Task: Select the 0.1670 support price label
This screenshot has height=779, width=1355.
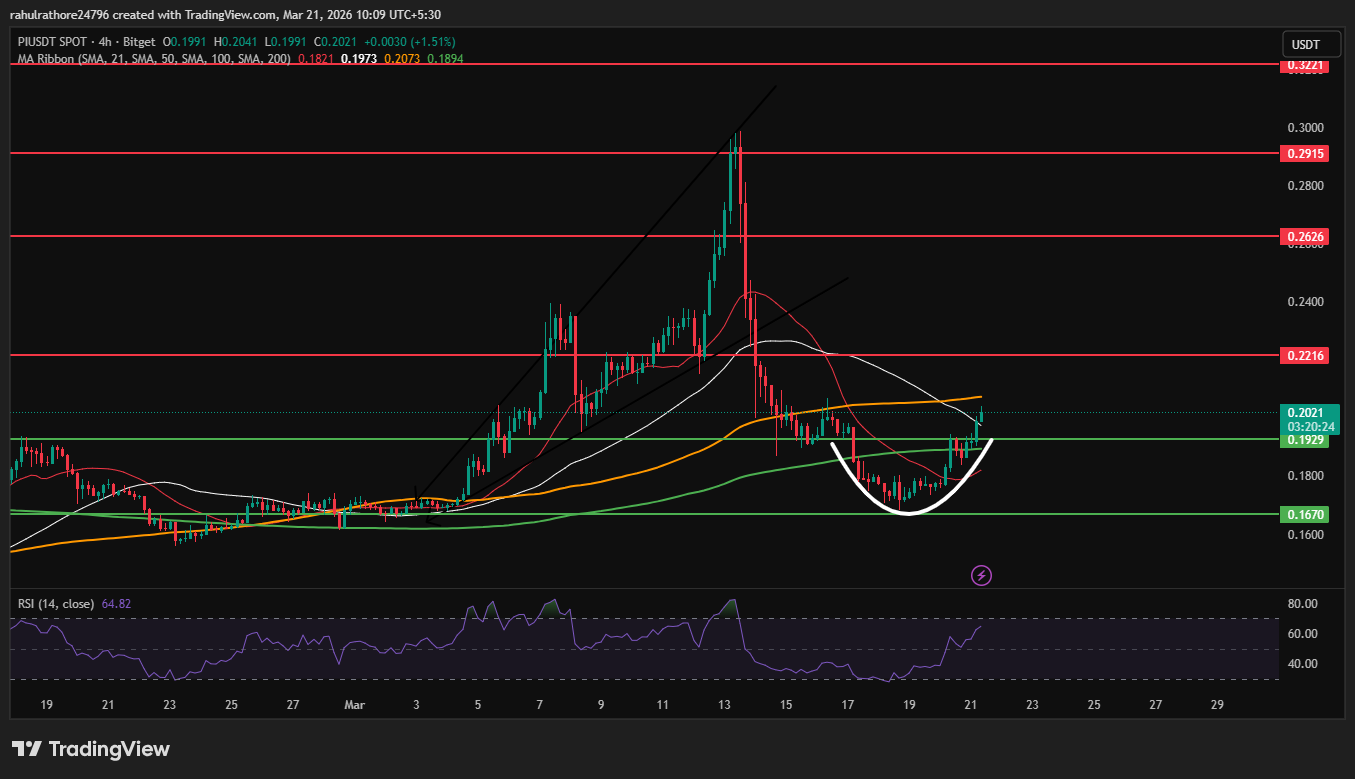Action: click(x=1305, y=514)
